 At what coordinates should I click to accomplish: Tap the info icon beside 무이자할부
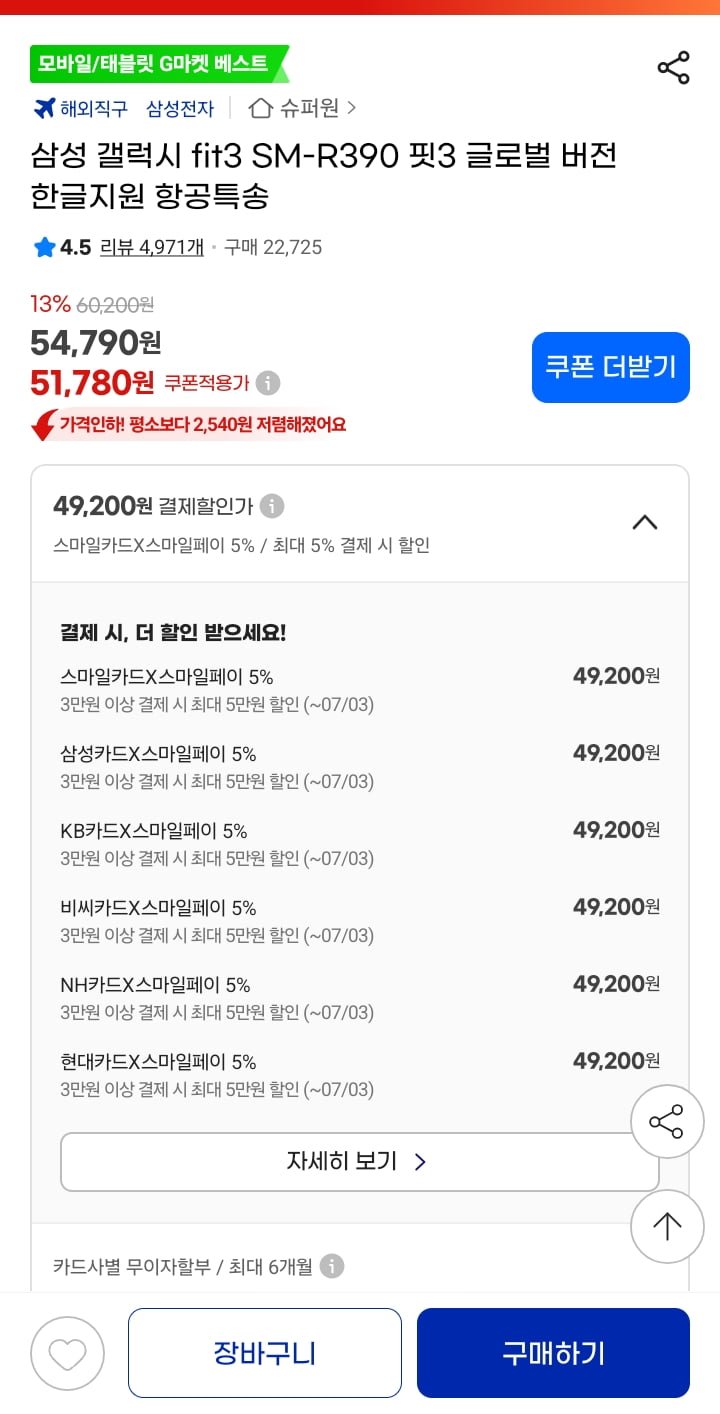coord(332,1267)
